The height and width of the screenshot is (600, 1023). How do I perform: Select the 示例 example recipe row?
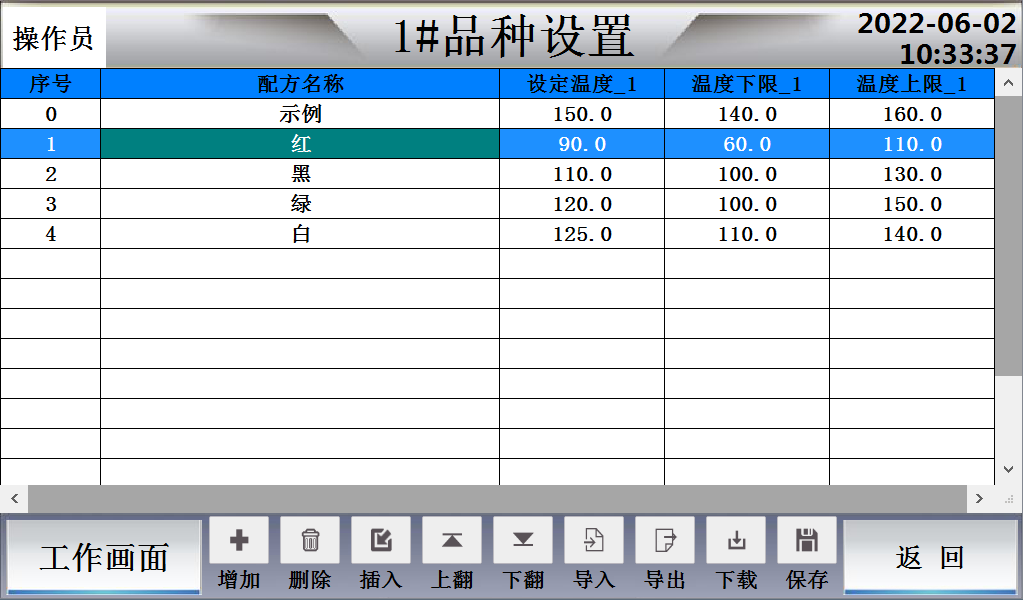tap(299, 113)
